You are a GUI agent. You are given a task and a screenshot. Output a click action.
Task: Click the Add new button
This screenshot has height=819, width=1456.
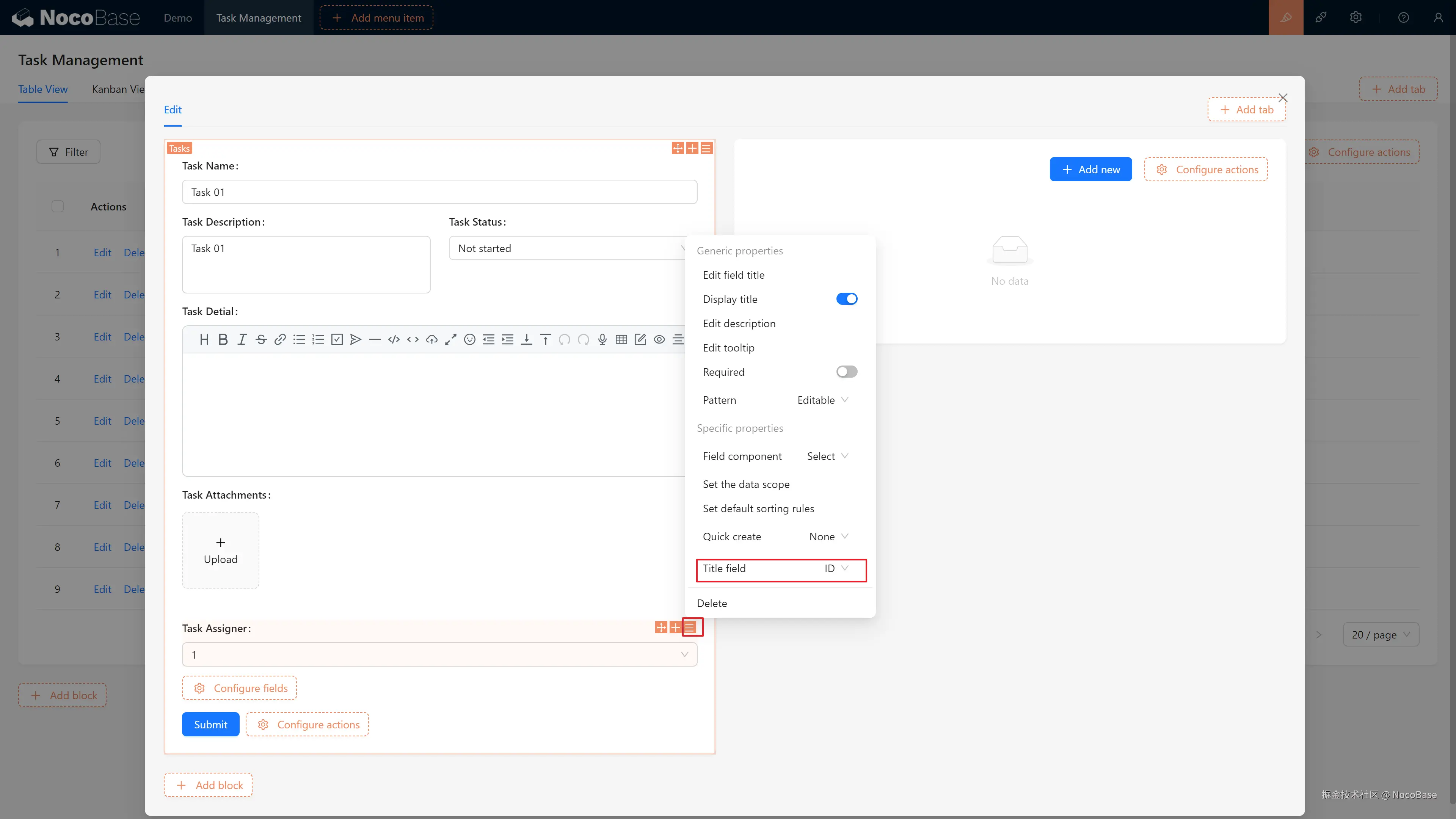(x=1090, y=169)
